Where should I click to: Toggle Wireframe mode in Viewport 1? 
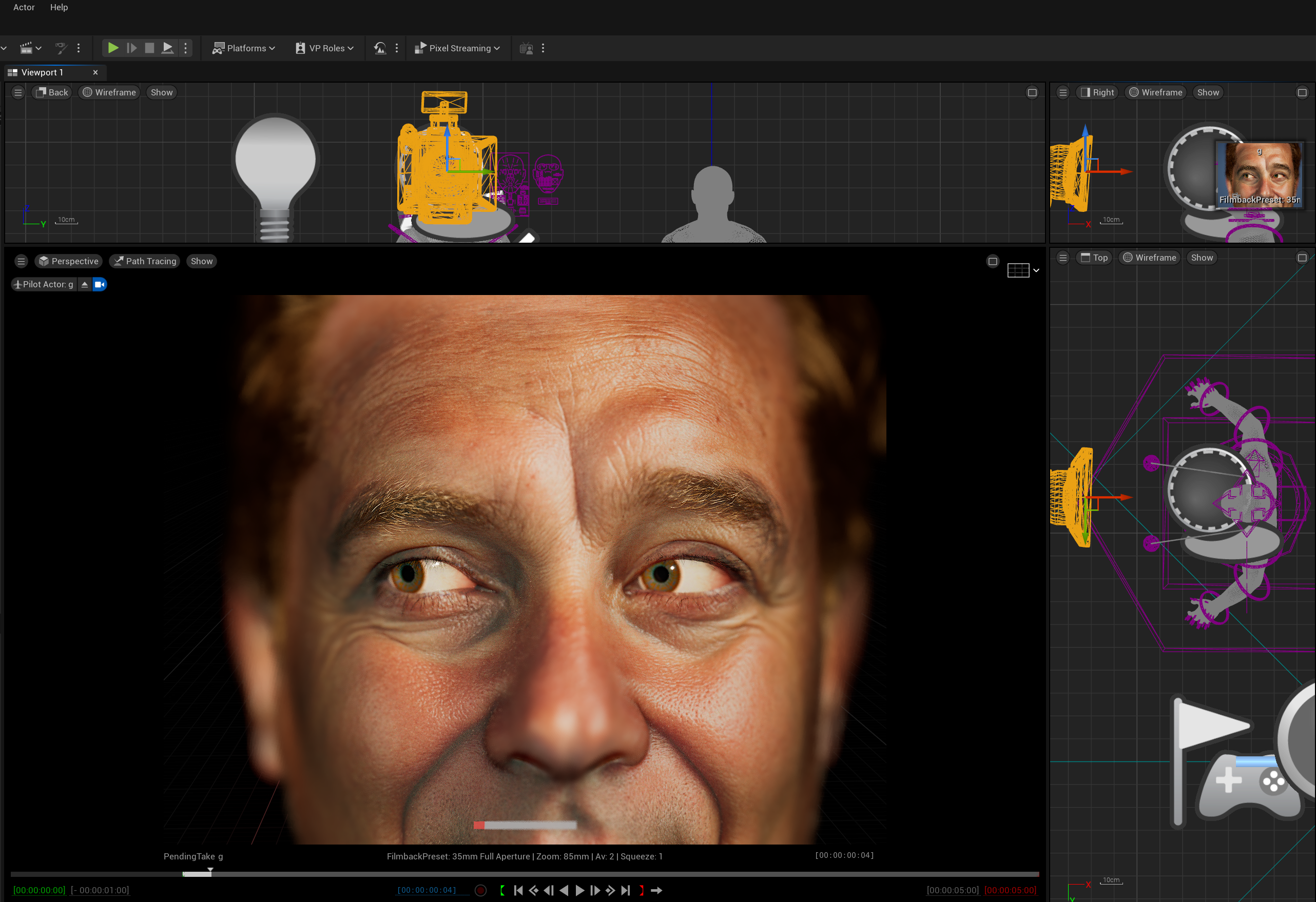click(109, 92)
